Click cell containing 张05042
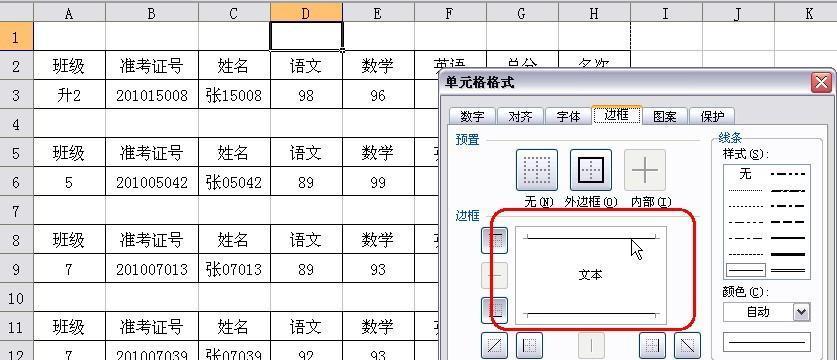Viewport: 837px width, 360px height. (x=234, y=182)
